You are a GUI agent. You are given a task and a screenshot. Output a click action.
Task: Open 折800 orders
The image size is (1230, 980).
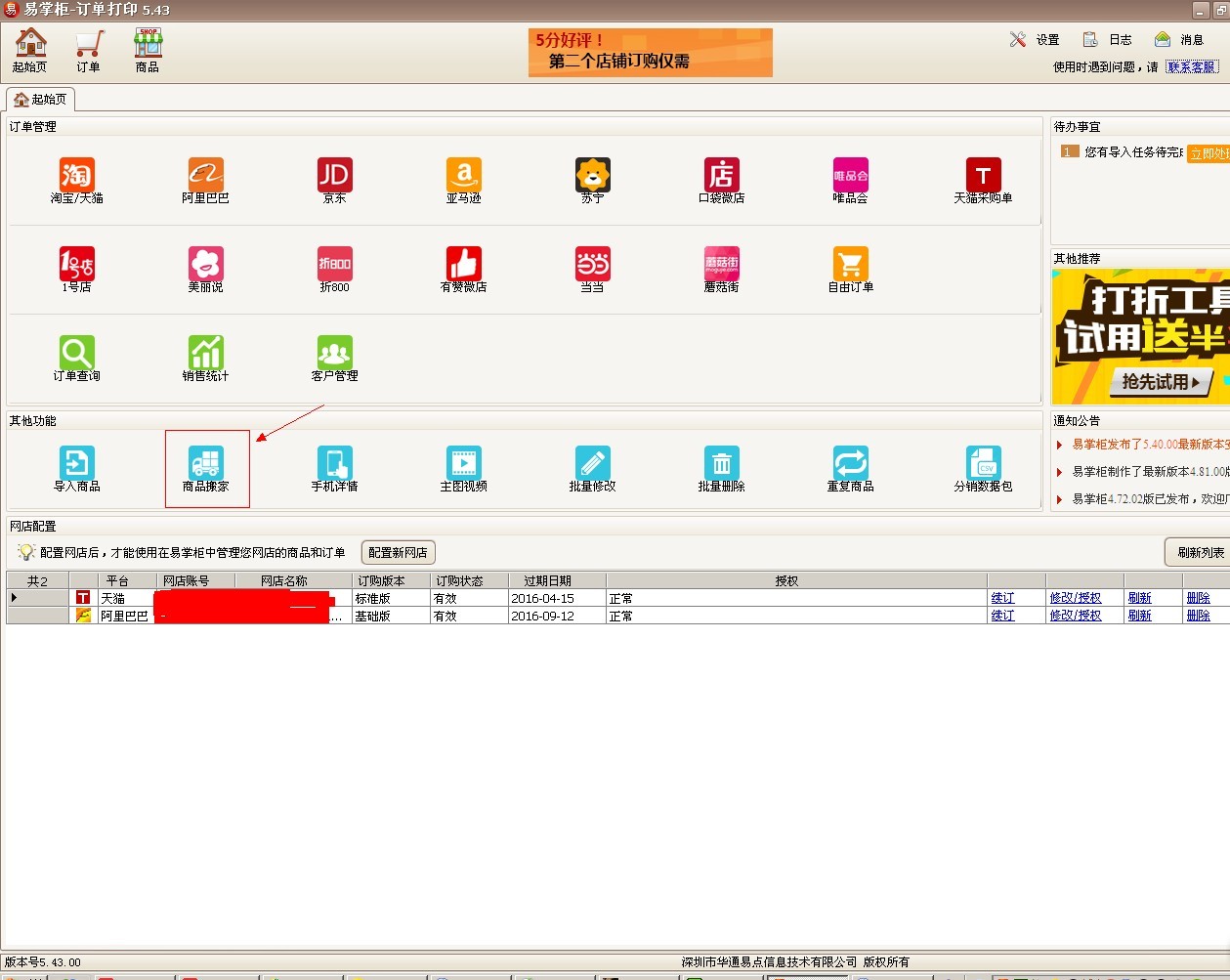pos(335,270)
